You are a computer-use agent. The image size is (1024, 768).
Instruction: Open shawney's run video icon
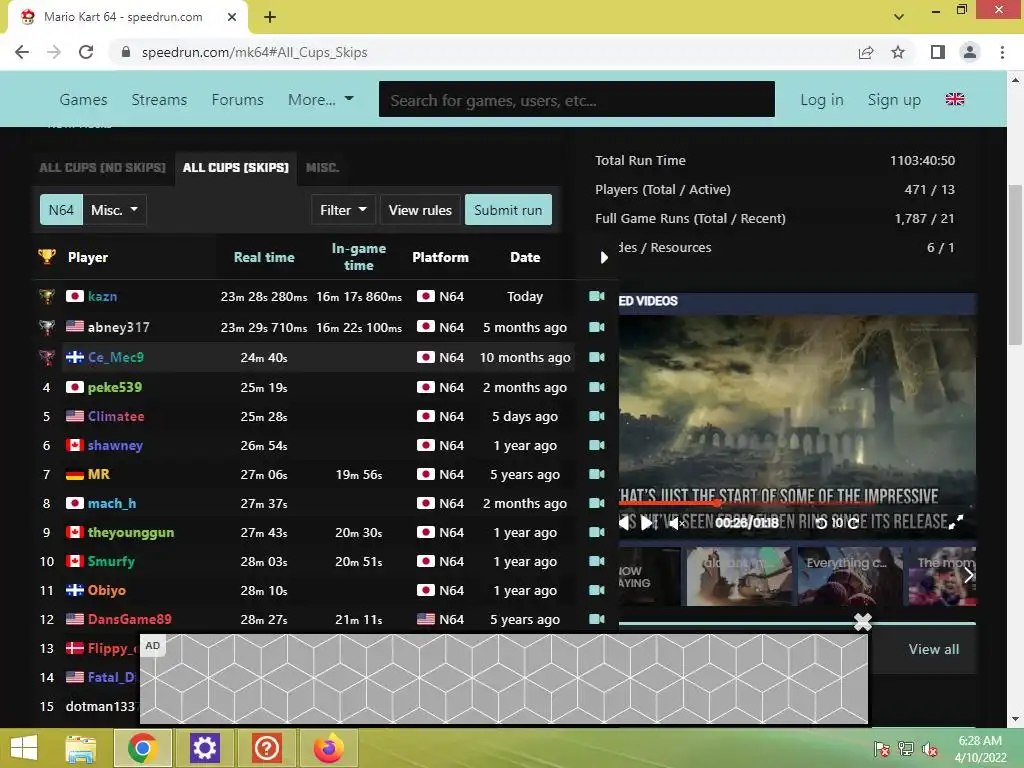[596, 445]
